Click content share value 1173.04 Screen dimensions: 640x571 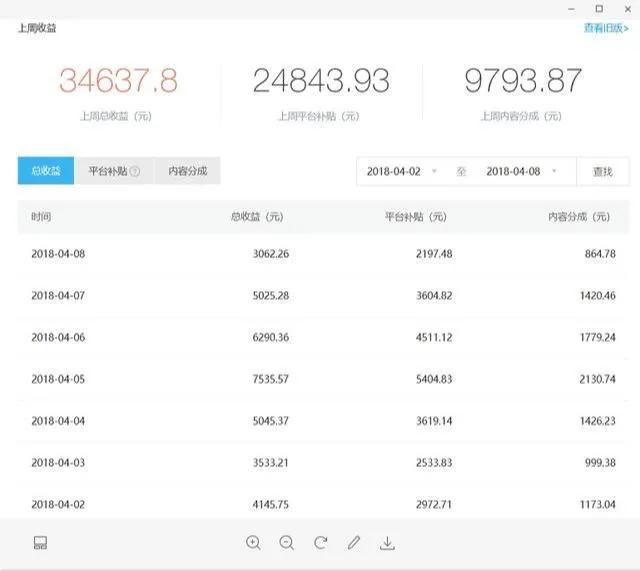click(x=598, y=504)
